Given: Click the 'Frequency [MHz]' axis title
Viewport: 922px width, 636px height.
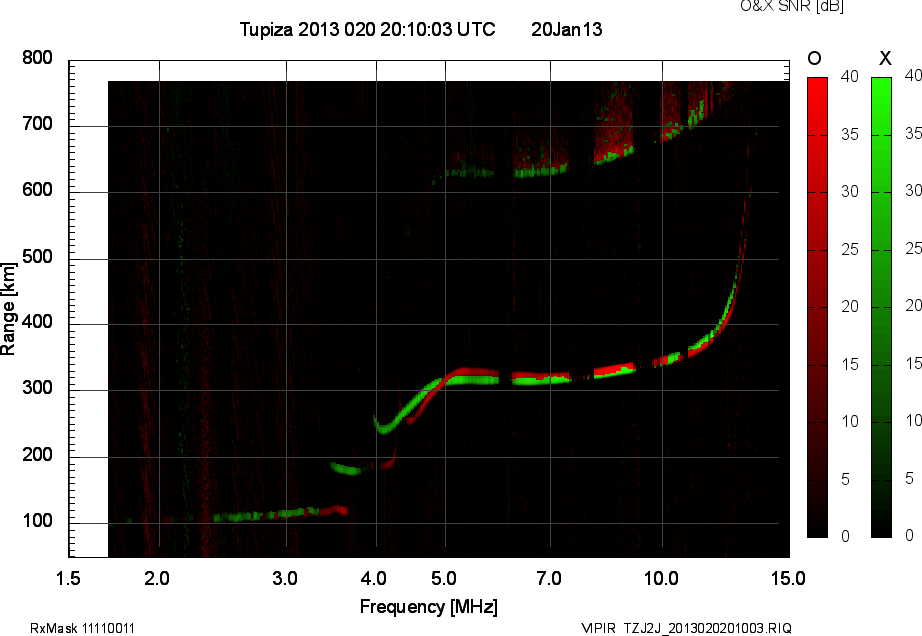Looking at the screenshot, I should 429,607.
